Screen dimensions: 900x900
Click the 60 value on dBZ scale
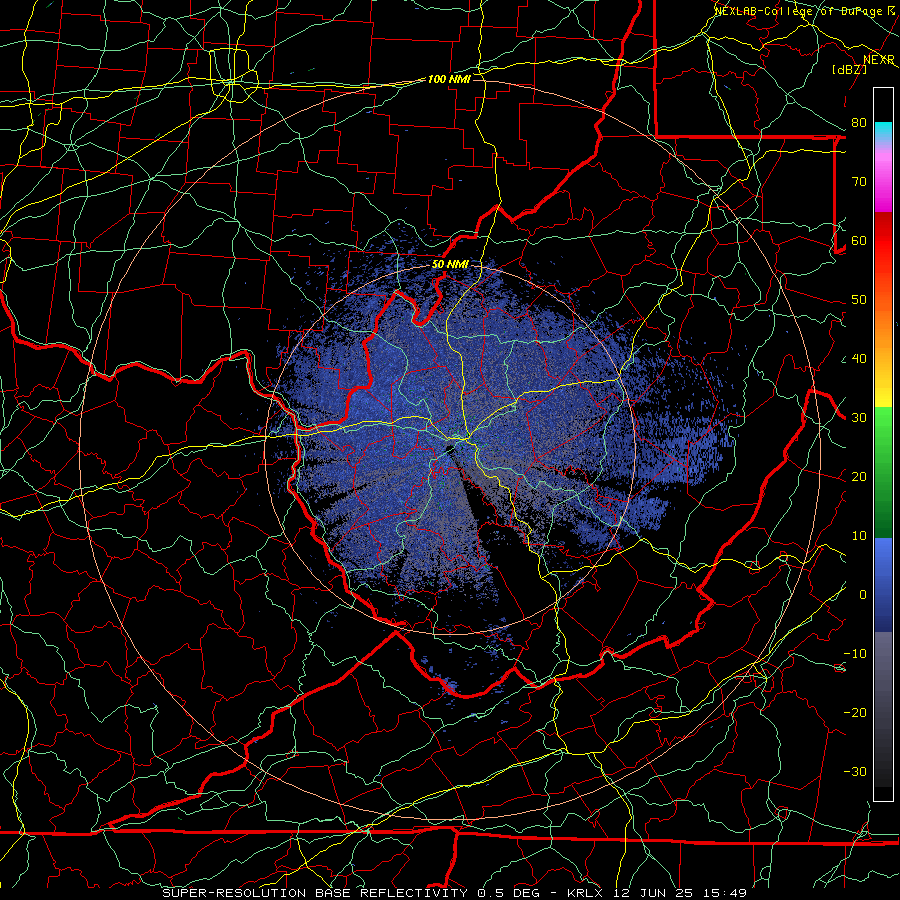point(859,240)
